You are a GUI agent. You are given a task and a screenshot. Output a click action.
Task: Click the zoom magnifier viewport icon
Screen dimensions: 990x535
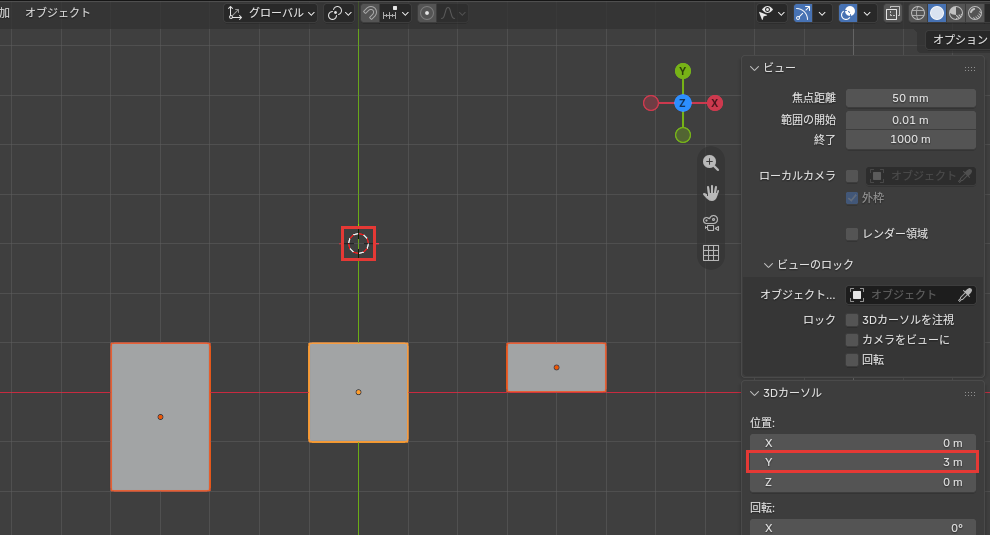[x=711, y=163]
